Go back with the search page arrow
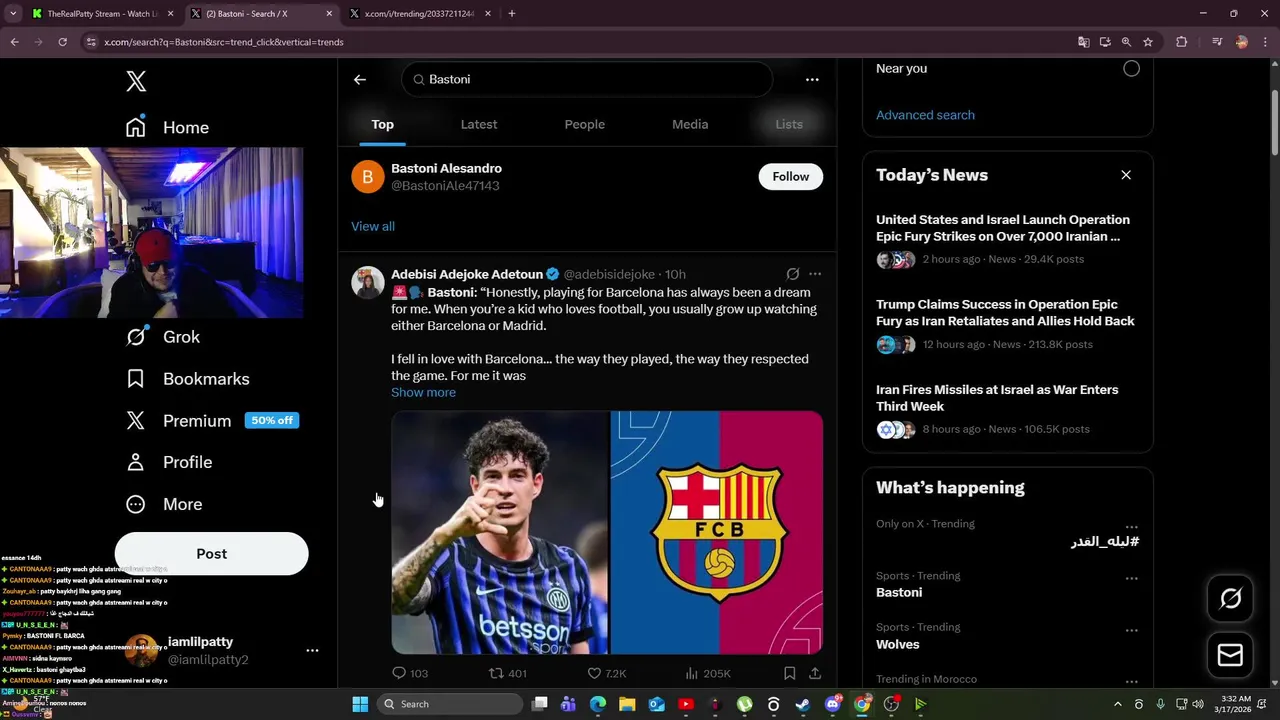 pyautogui.click(x=360, y=80)
